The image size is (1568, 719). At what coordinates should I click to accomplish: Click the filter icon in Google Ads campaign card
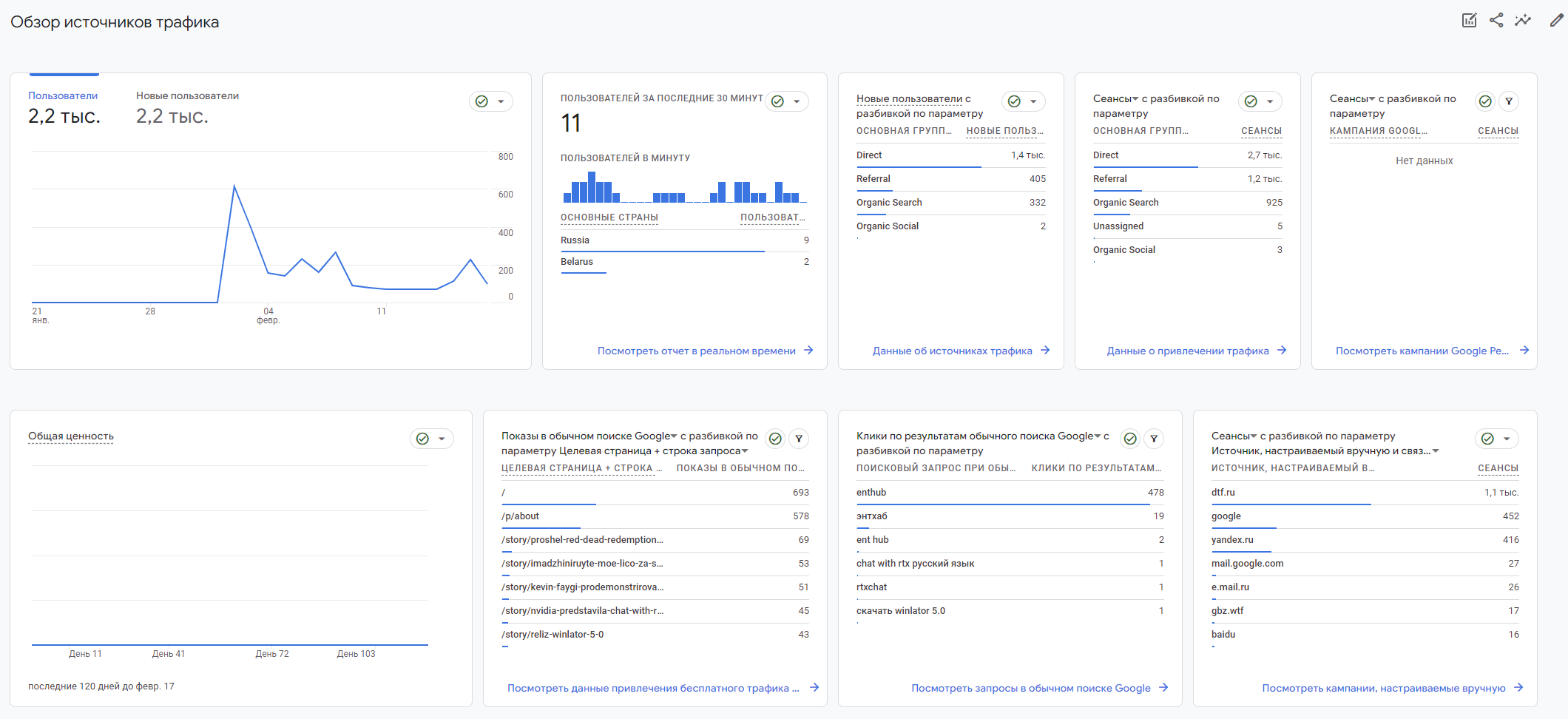1509,101
